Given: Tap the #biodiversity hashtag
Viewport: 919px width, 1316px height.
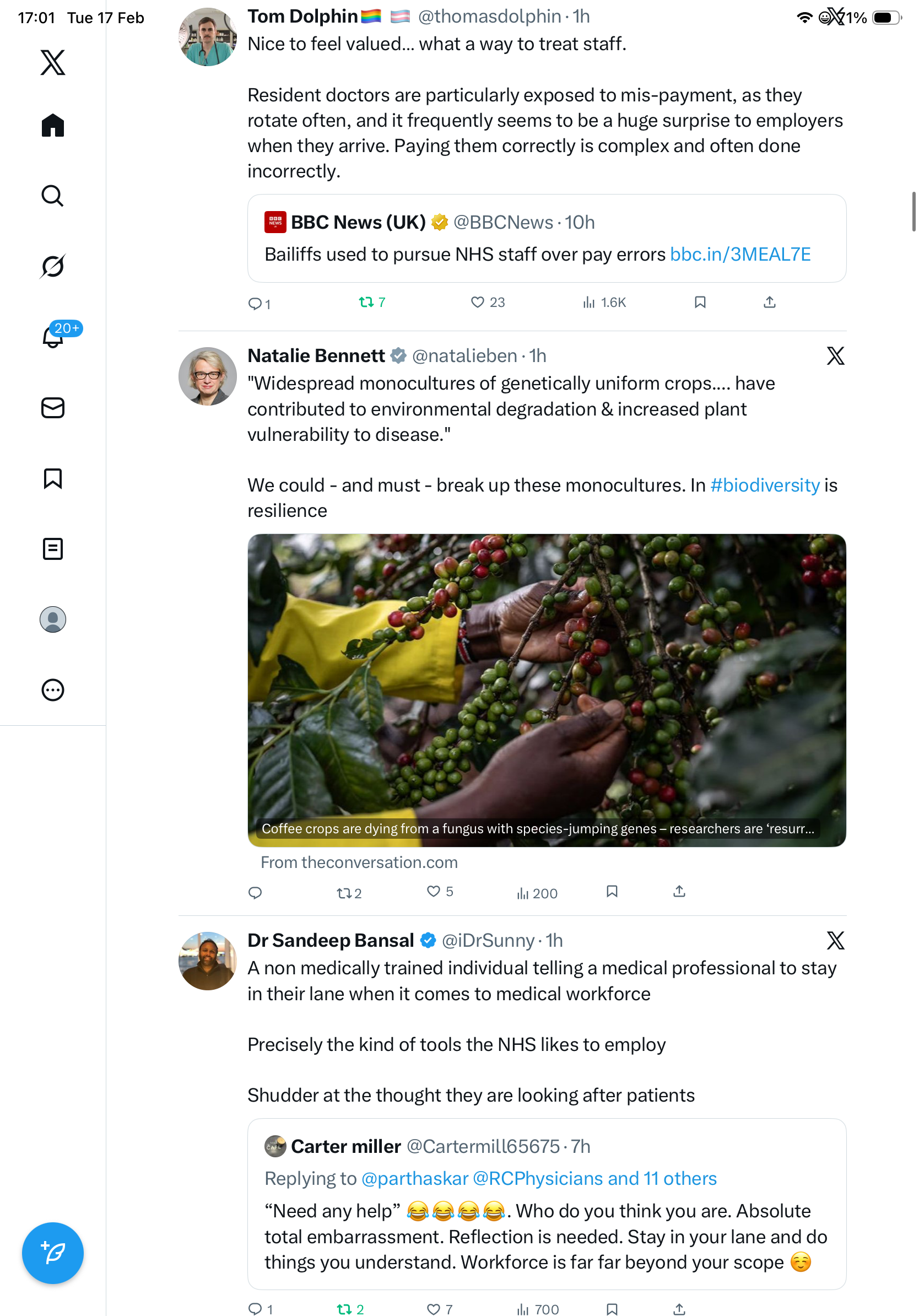Looking at the screenshot, I should coord(765,485).
